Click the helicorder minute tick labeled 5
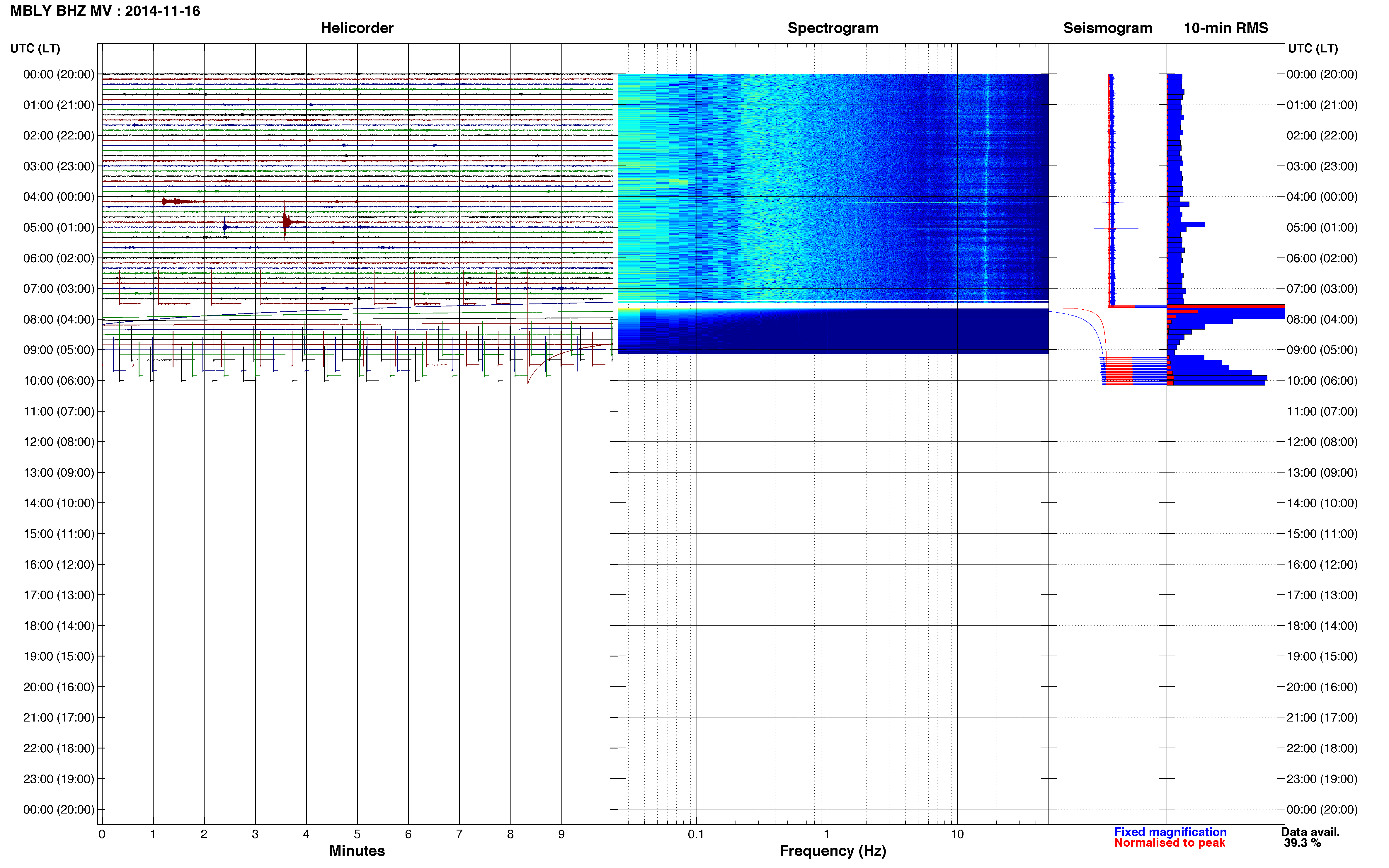 (357, 834)
